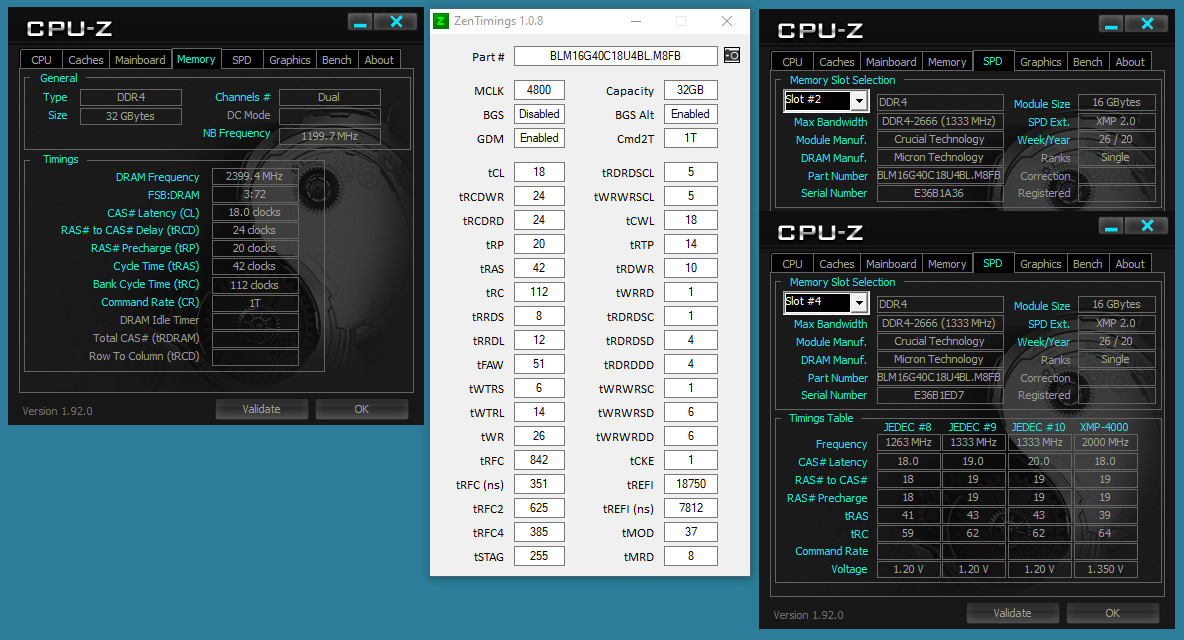
Task: Minimize the left CPU-Z Memory window
Action: click(x=361, y=22)
